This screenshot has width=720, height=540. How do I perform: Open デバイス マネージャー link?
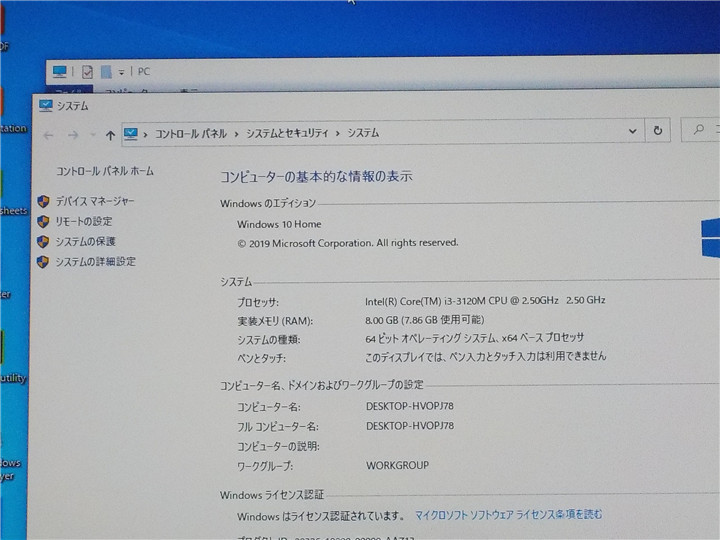point(95,201)
